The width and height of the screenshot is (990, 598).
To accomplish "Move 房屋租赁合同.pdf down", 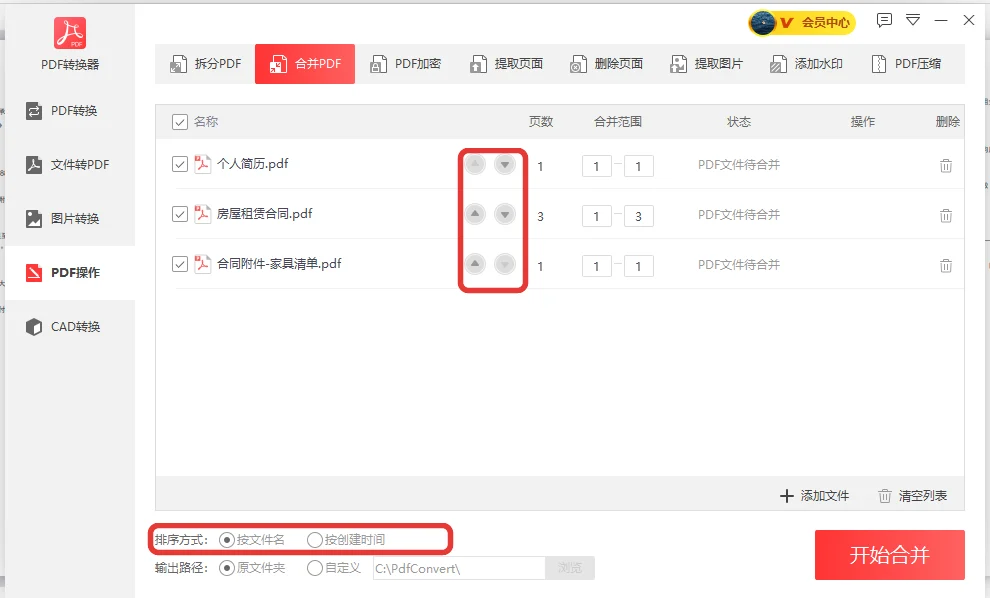I will coord(504,214).
